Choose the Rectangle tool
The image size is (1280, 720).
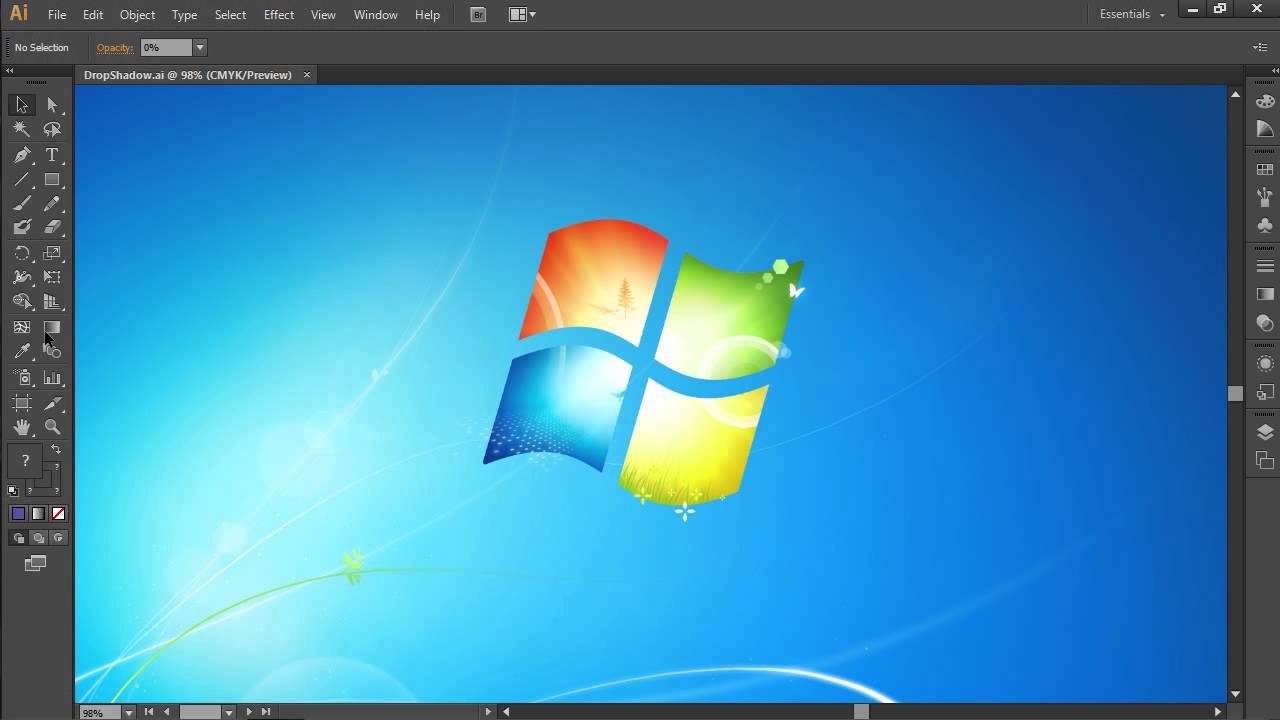click(x=52, y=180)
